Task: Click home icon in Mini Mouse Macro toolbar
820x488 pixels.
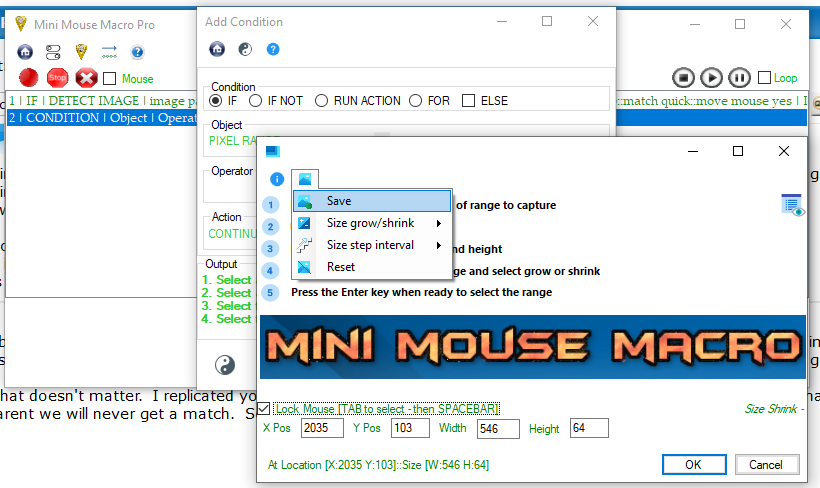Action: [x=25, y=52]
